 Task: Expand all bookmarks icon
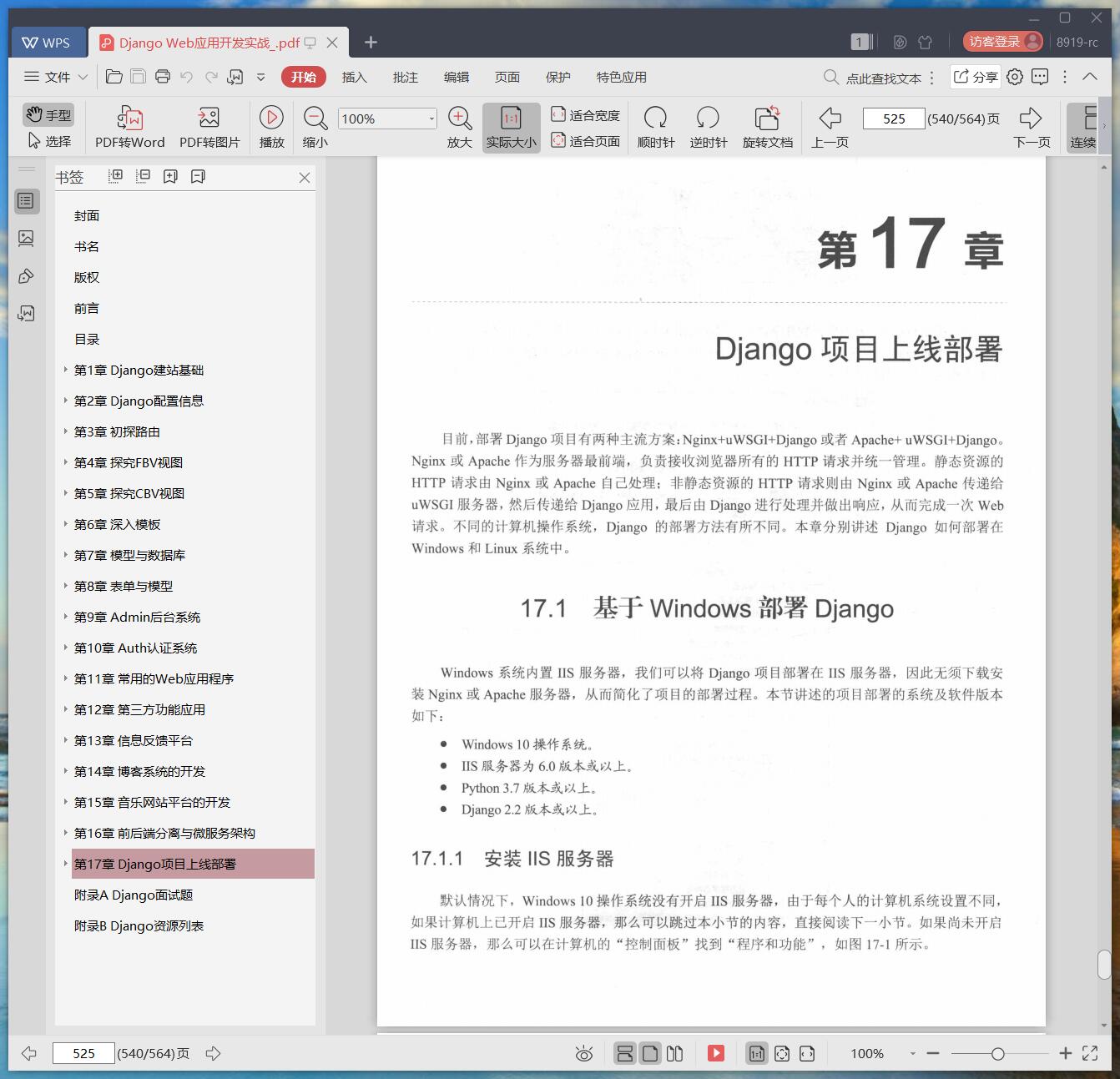(x=116, y=176)
